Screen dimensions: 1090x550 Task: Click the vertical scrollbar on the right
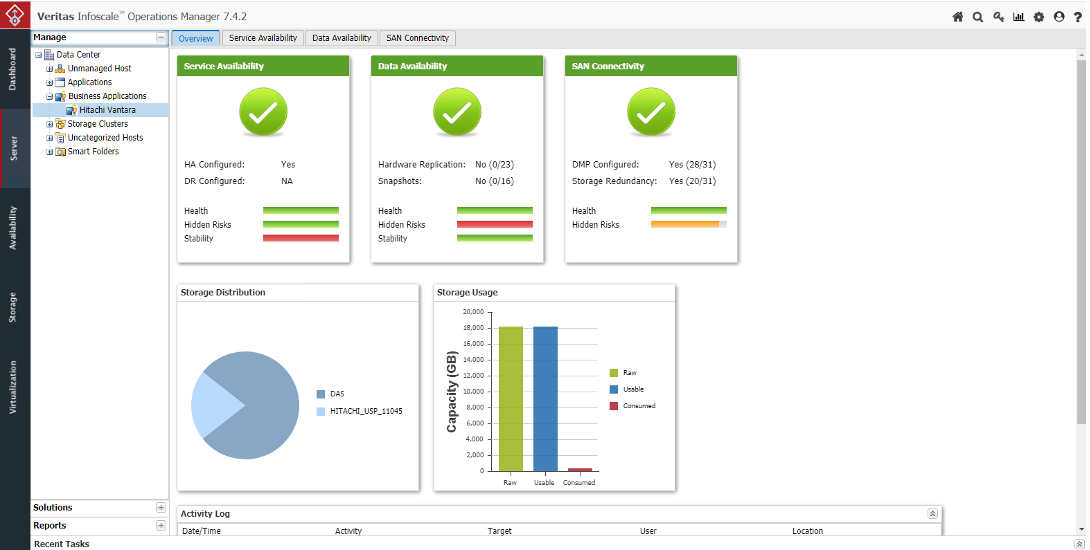pyautogui.click(x=1082, y=250)
